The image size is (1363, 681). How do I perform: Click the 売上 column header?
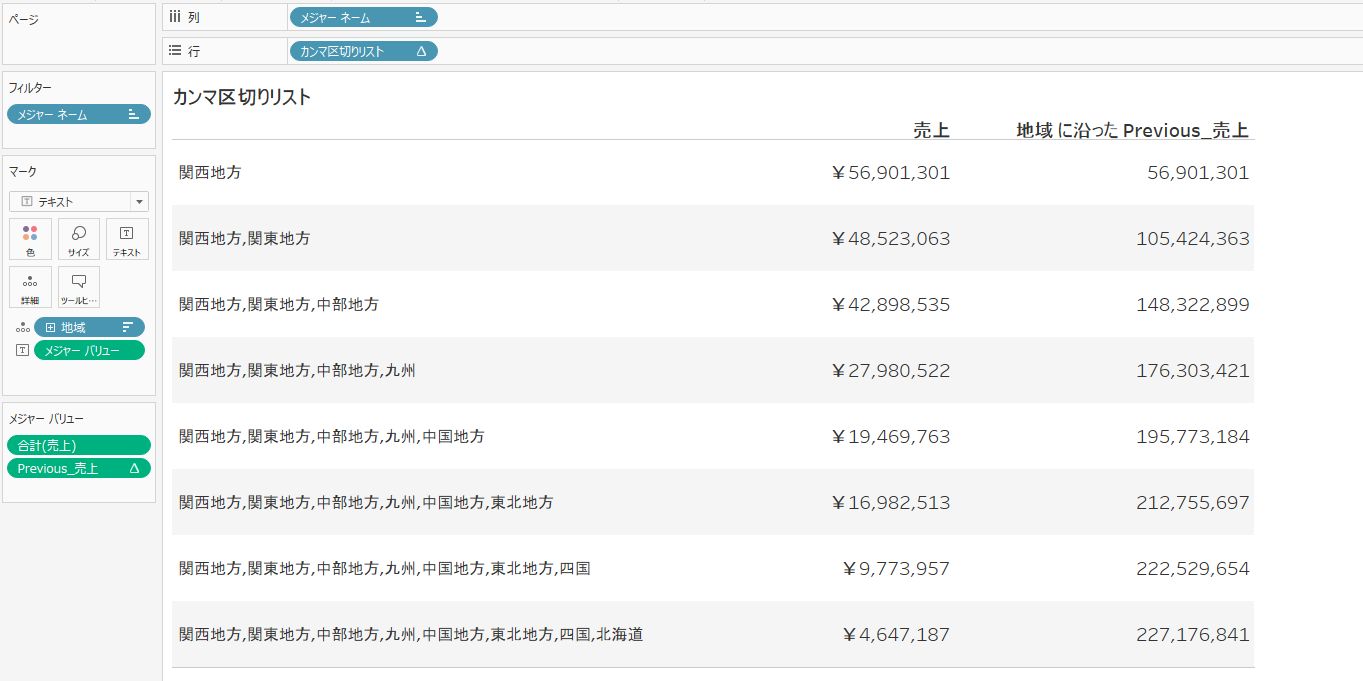(930, 130)
